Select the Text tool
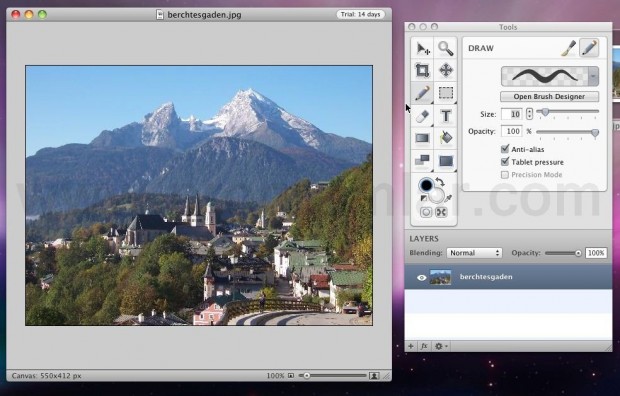This screenshot has width=620, height=396. pos(446,116)
